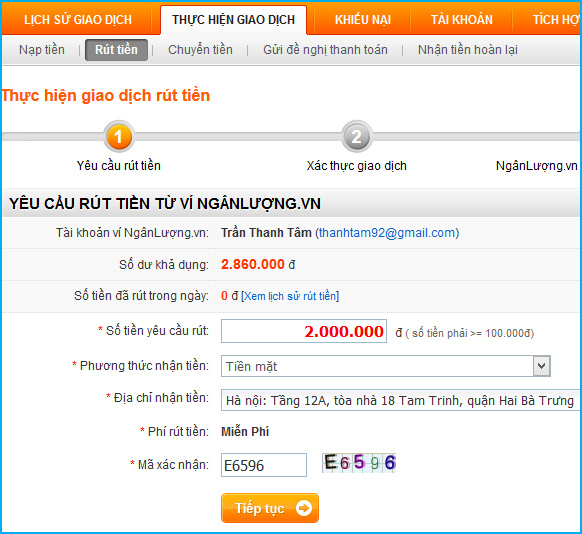Click the section header Yêu cầu rút tiền từ ví

point(165,203)
